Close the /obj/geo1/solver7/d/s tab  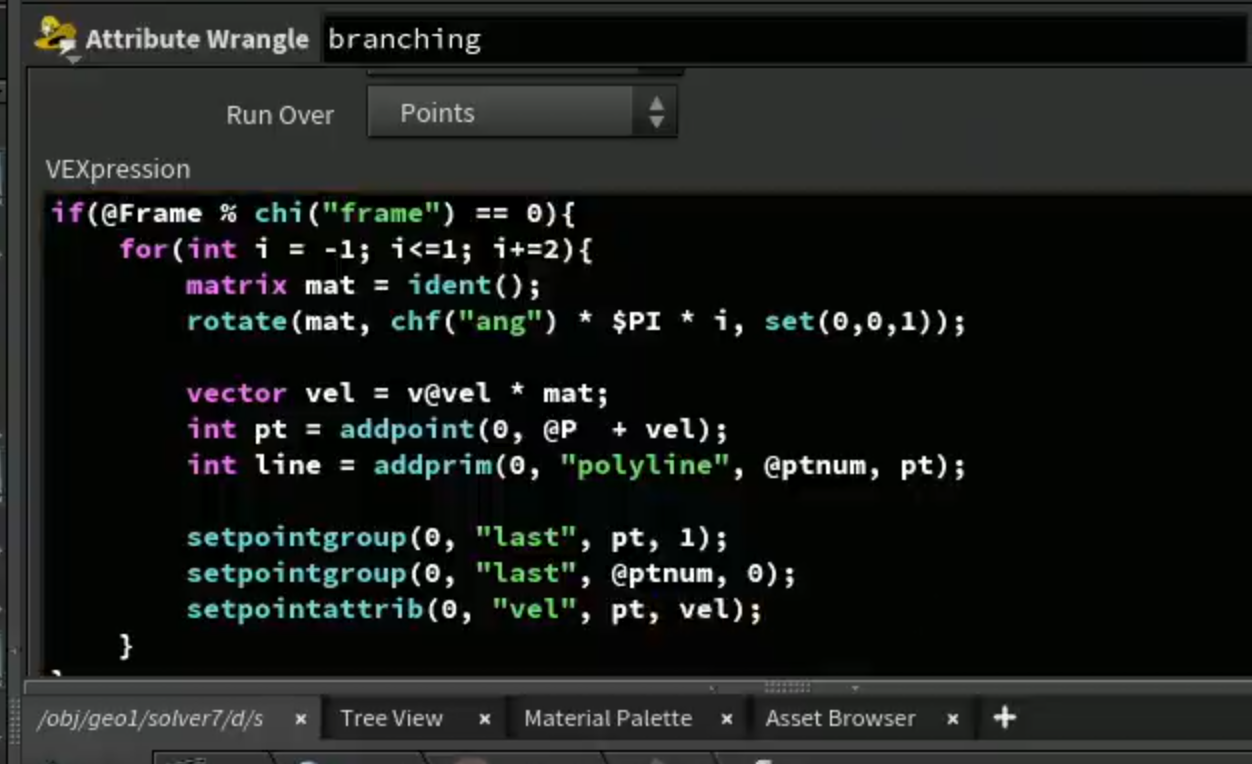300,719
